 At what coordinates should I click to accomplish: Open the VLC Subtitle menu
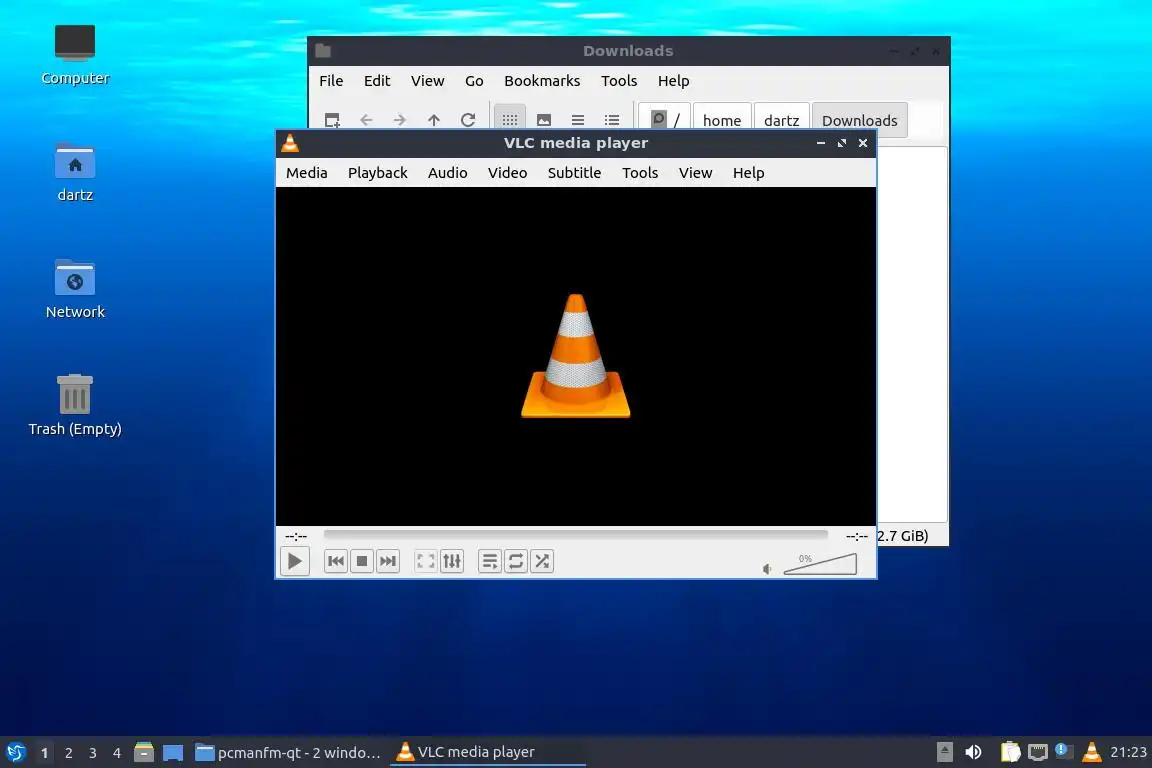pos(574,173)
